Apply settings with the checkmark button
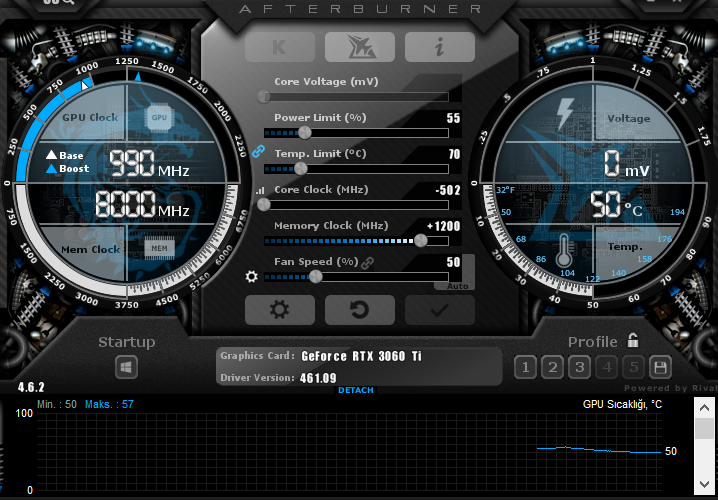The height and width of the screenshot is (500, 718). [440, 310]
